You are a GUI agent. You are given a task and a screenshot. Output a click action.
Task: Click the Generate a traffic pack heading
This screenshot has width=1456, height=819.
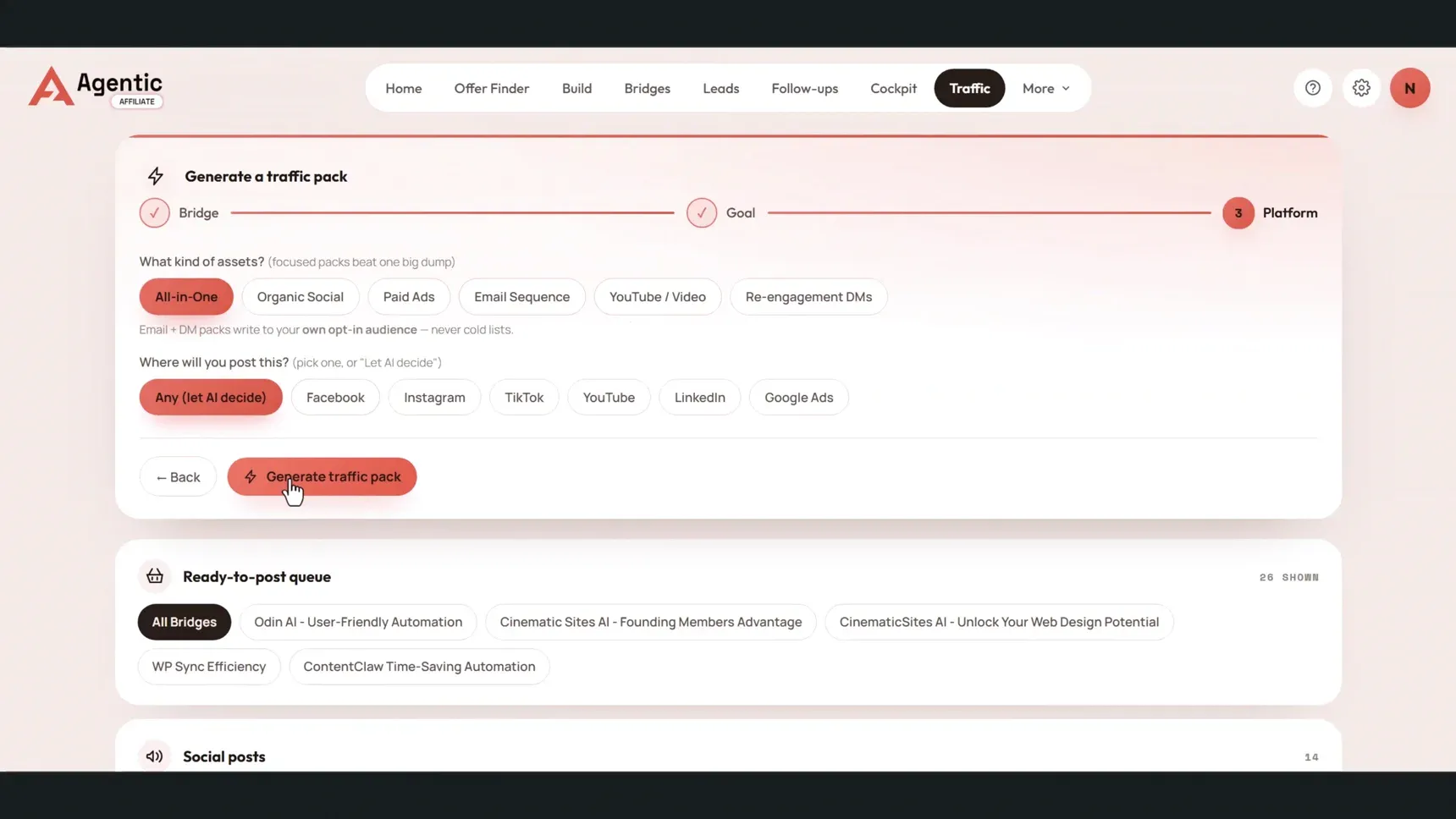[x=266, y=176]
